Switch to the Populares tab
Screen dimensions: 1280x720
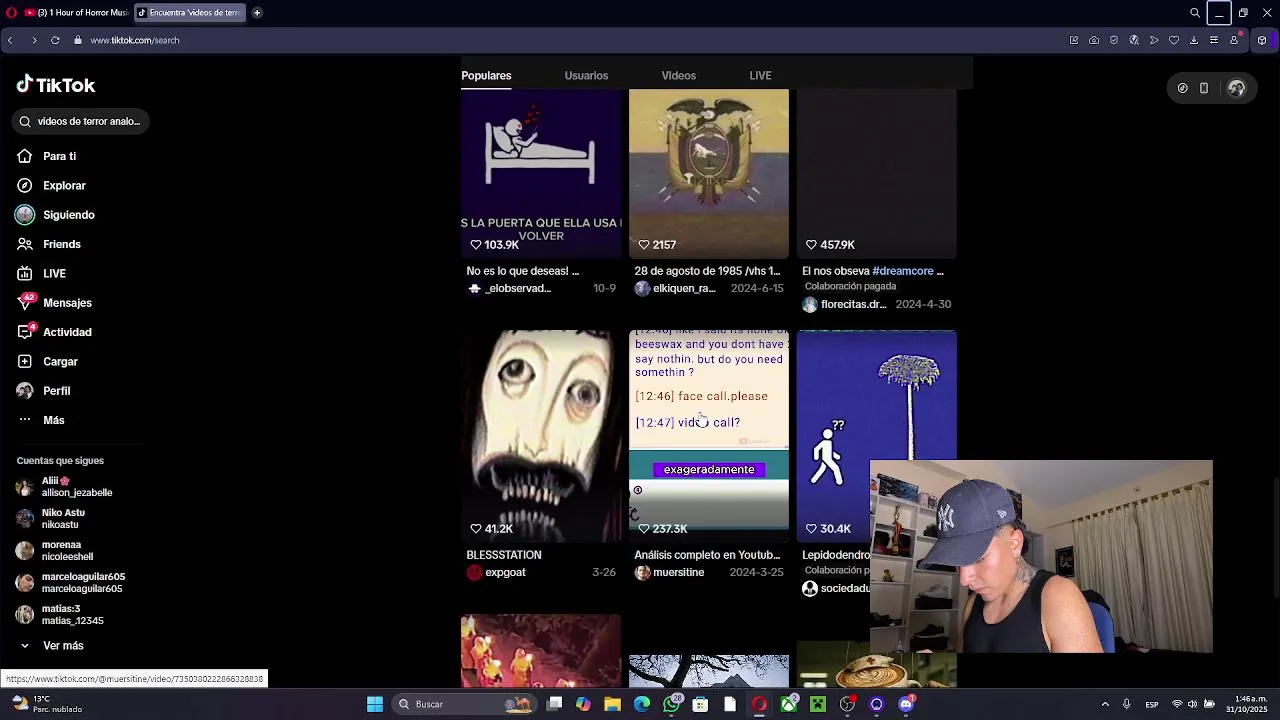coord(486,75)
